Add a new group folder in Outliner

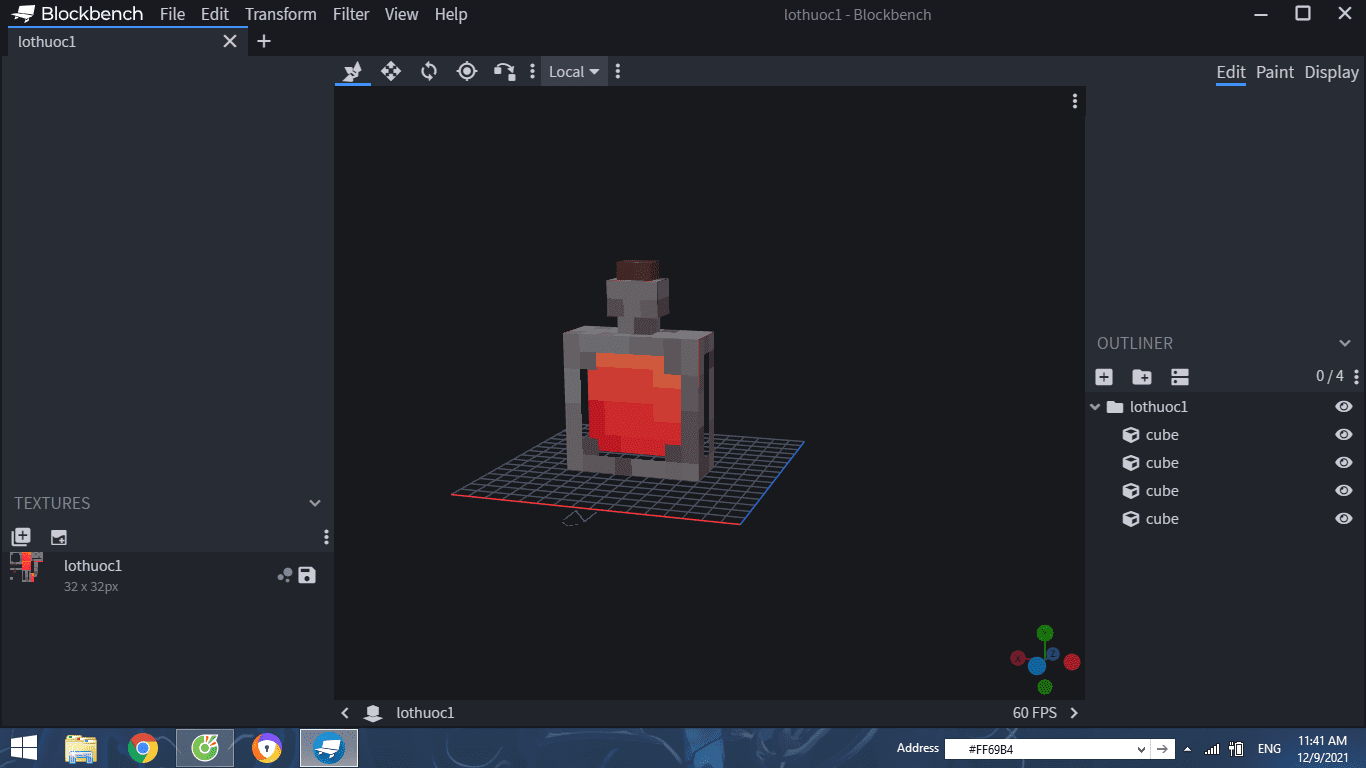click(1141, 377)
